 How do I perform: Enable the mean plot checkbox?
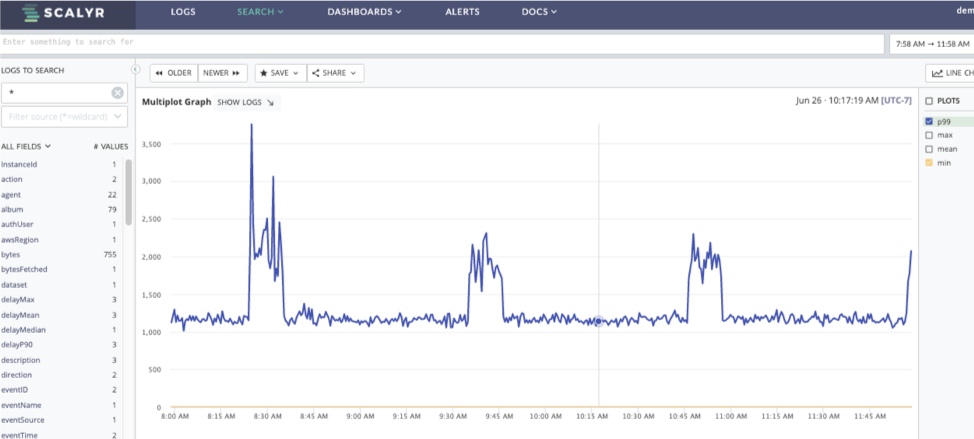coord(929,149)
